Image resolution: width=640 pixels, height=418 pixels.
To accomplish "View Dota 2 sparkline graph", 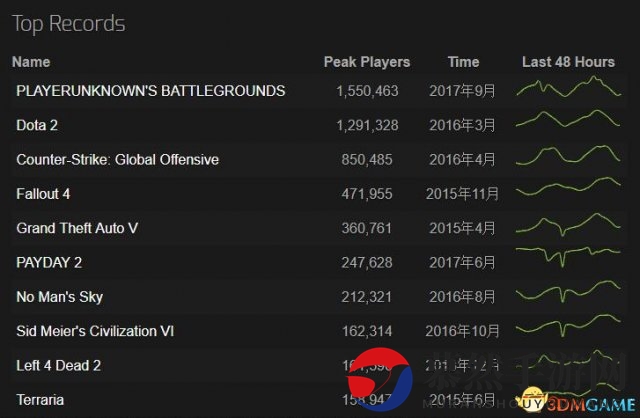I will point(568,124).
